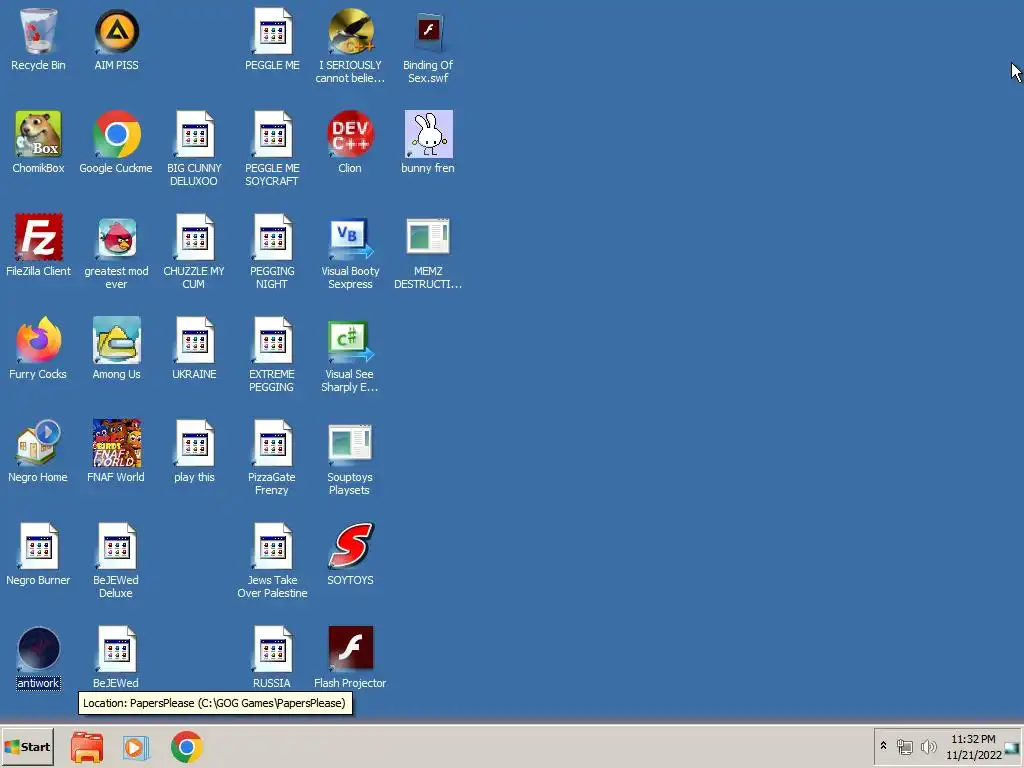Image resolution: width=1024 pixels, height=768 pixels.
Task: Click the Start button
Action: [x=27, y=747]
